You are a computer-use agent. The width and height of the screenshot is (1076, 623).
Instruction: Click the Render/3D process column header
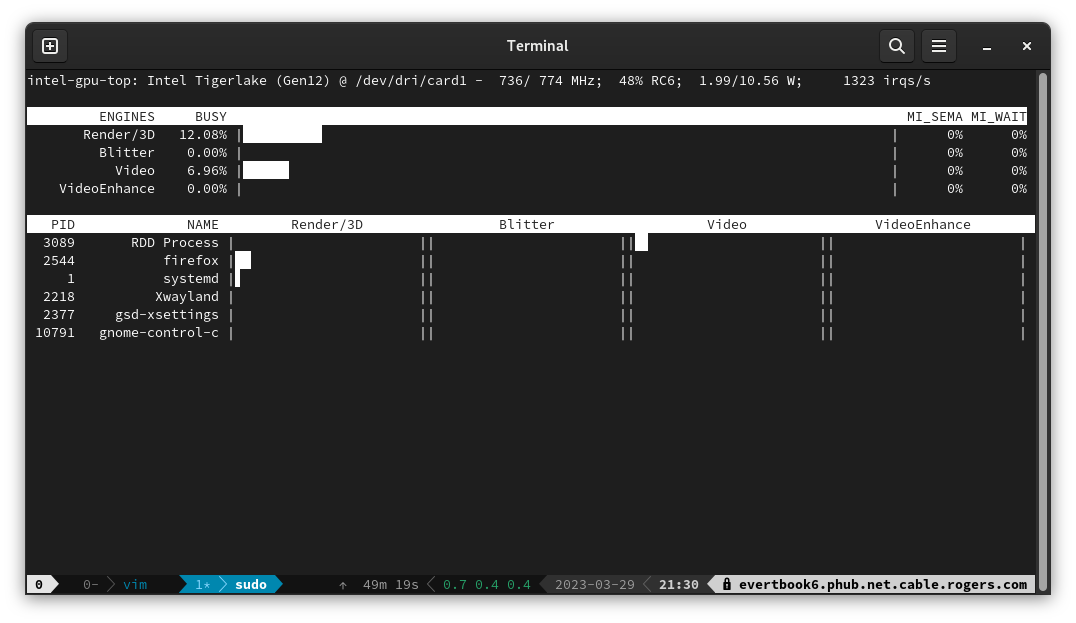tap(327, 224)
